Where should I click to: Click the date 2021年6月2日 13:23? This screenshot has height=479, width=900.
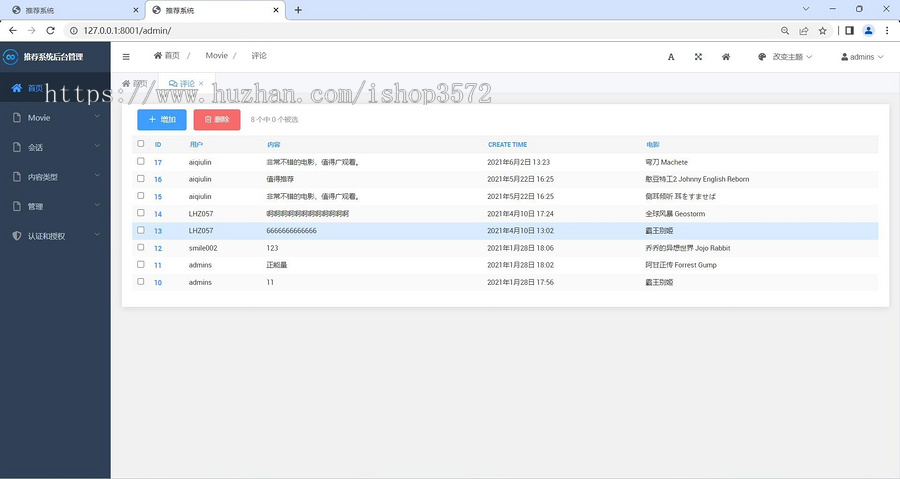pyautogui.click(x=518, y=162)
